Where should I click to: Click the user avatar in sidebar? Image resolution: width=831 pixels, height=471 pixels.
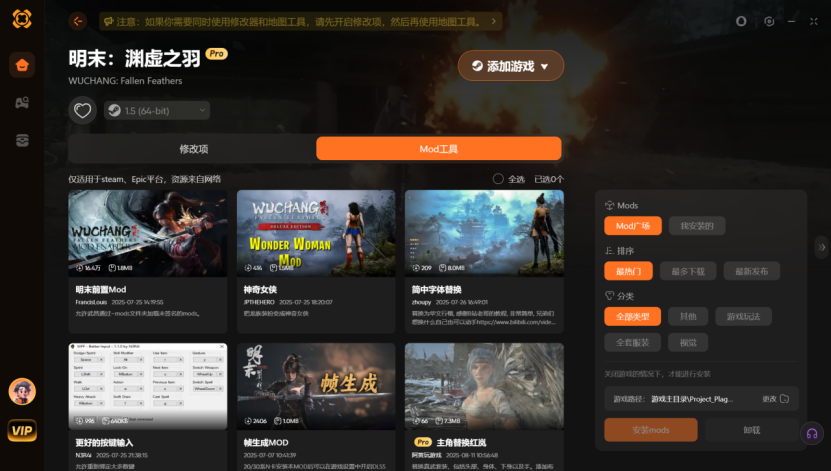tap(22, 392)
